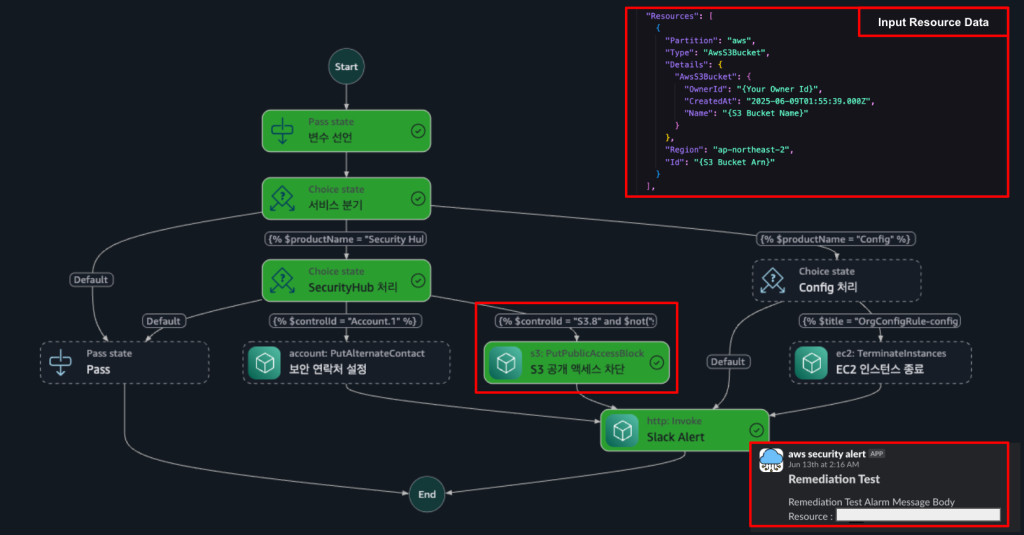Click the redacted Resource value field
Screen dimensions: 1024x535
(x=918, y=515)
